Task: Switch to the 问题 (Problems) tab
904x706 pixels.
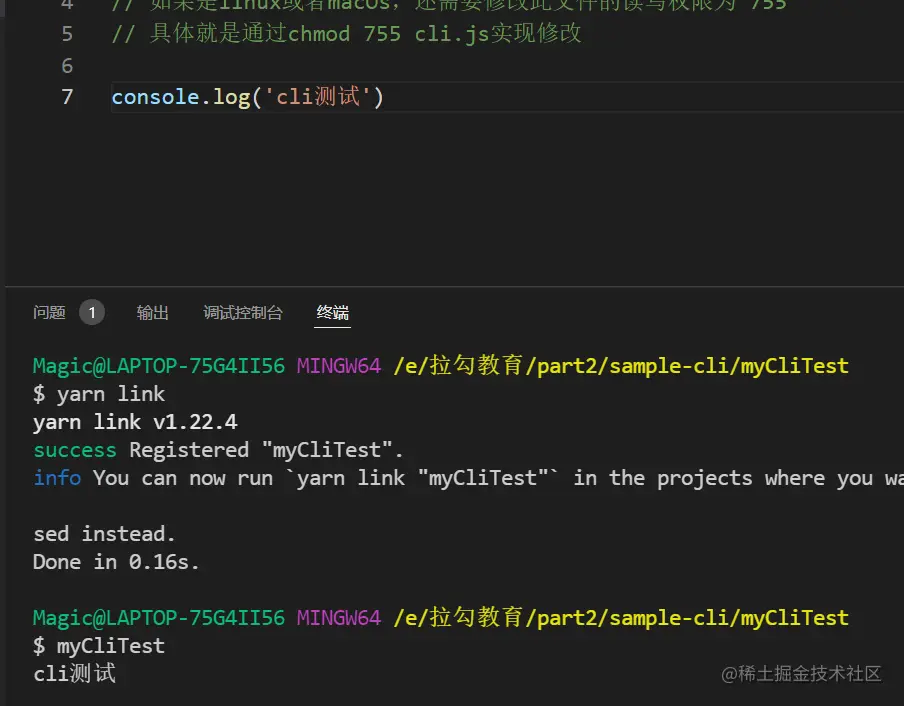Action: 49,313
